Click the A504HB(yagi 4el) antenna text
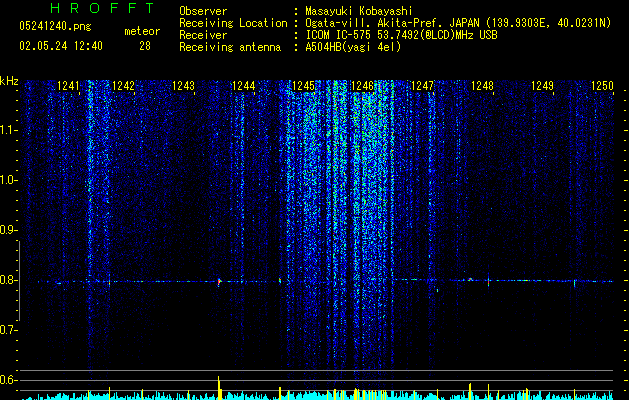Image resolution: width=629 pixels, height=400 pixels. click(353, 47)
